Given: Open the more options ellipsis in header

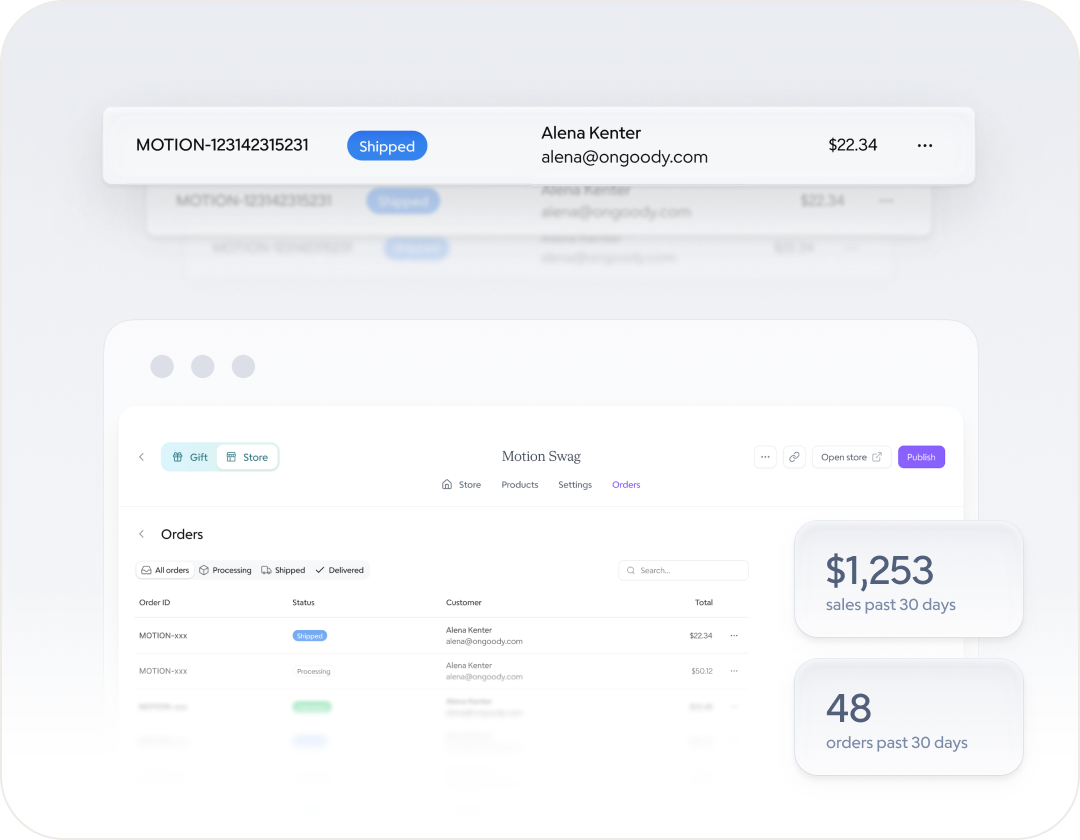Looking at the screenshot, I should (x=765, y=457).
